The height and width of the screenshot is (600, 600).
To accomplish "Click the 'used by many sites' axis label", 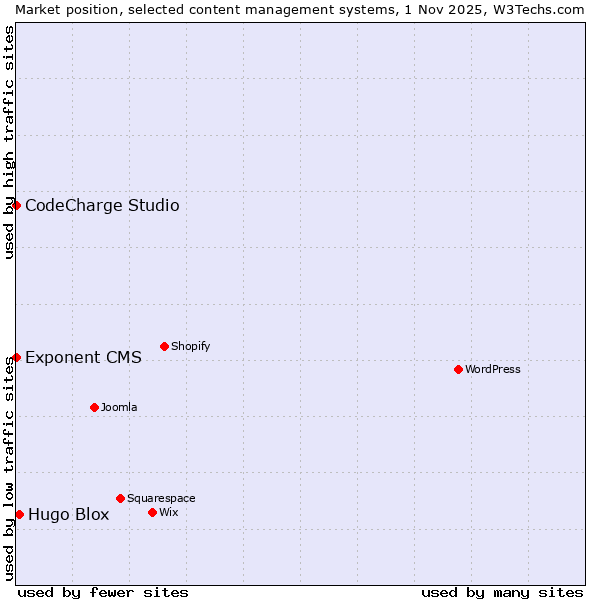I will 502,592.
